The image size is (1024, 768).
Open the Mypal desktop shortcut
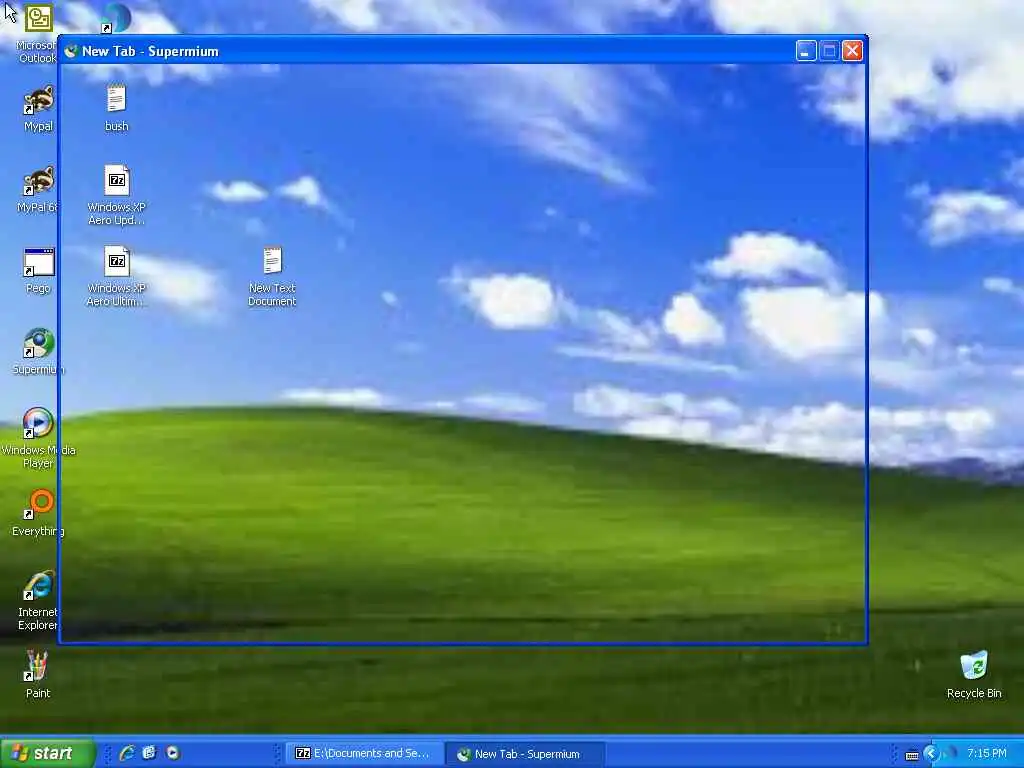click(x=38, y=99)
